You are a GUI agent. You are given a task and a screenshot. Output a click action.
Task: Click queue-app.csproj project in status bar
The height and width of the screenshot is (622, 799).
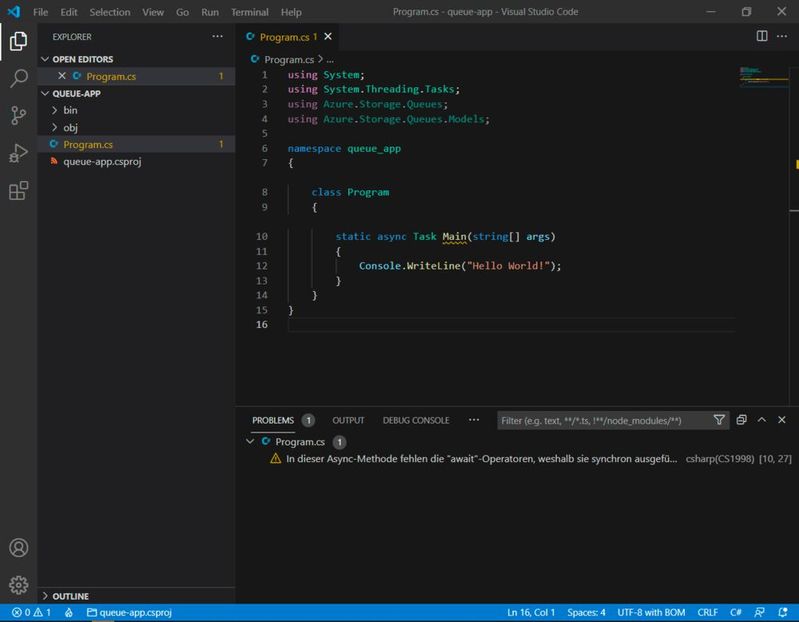click(129, 612)
